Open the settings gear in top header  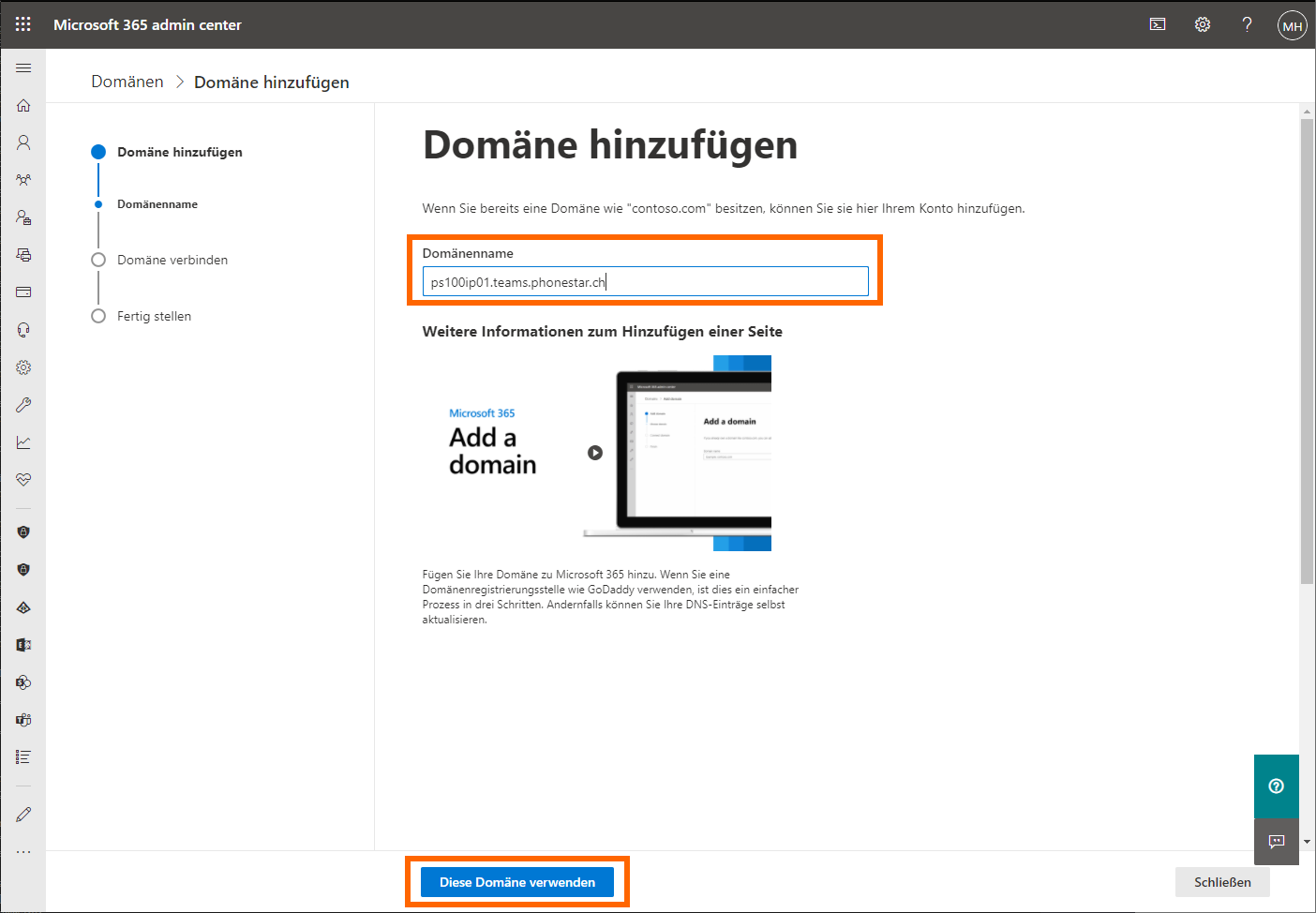pos(1203,24)
